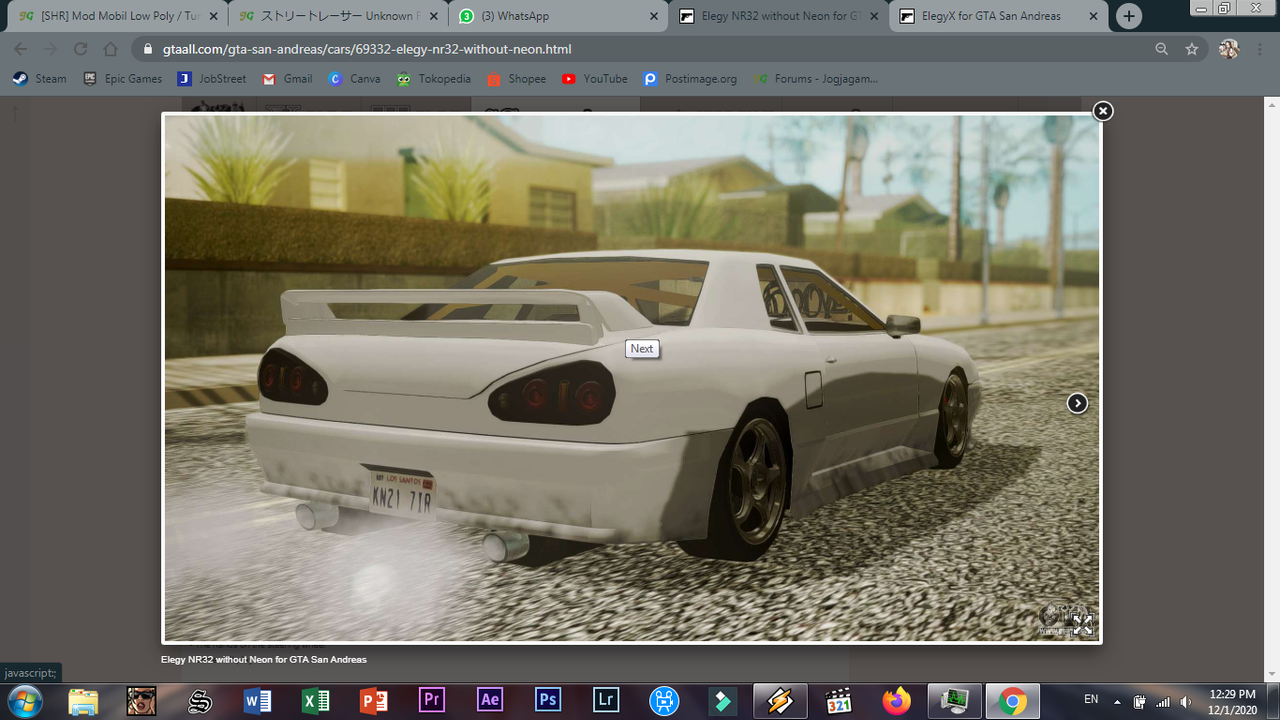Switch to the ElegyX for GTA San Andreas tab
Screen dimensions: 1280x720
pos(1000,16)
